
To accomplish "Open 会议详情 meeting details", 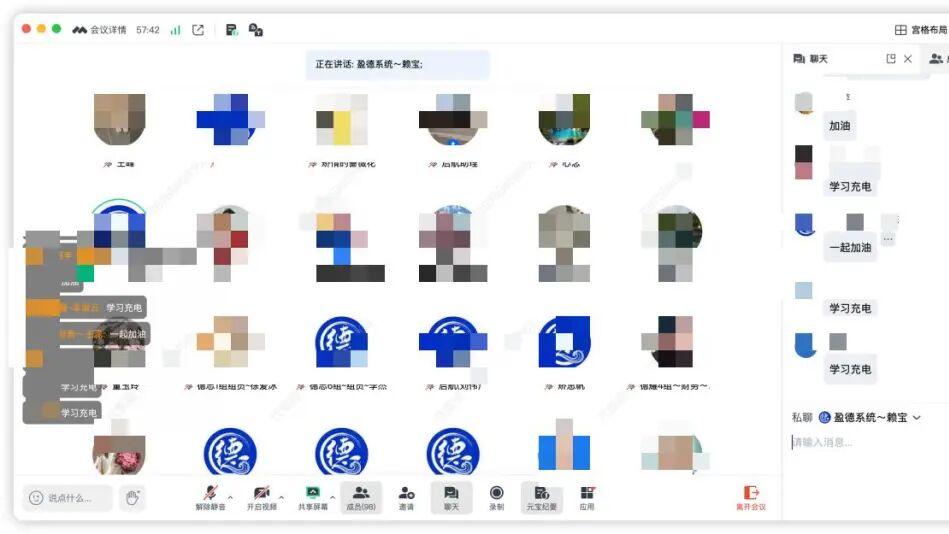I will (99, 30).
